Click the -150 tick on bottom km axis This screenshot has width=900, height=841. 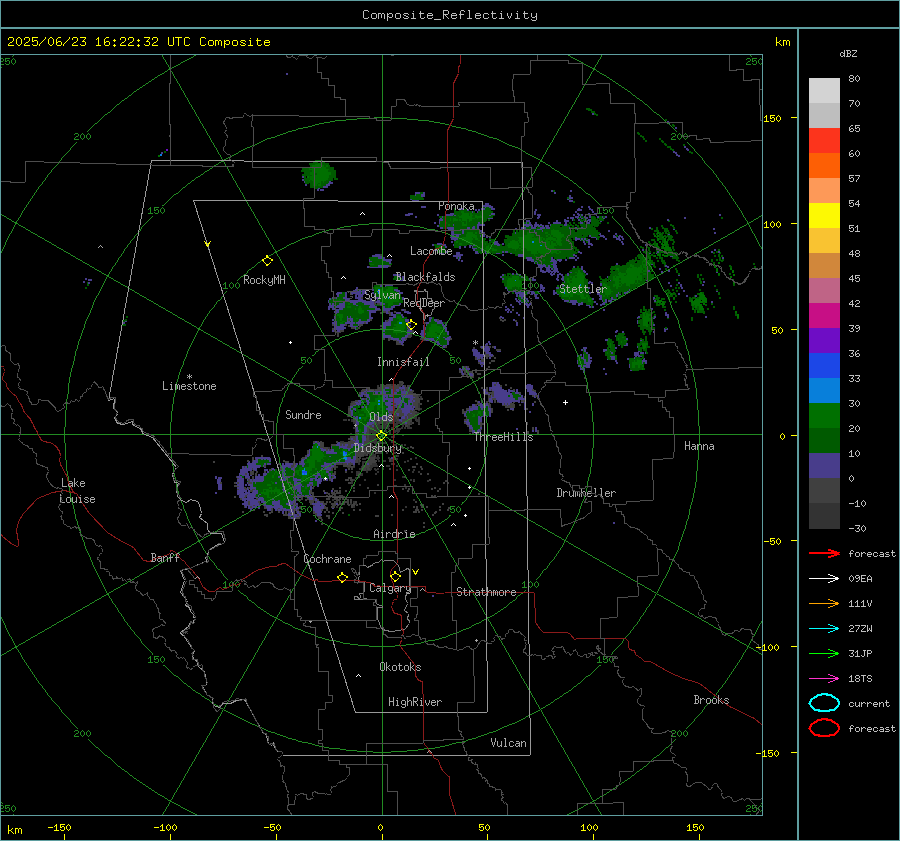click(x=59, y=827)
